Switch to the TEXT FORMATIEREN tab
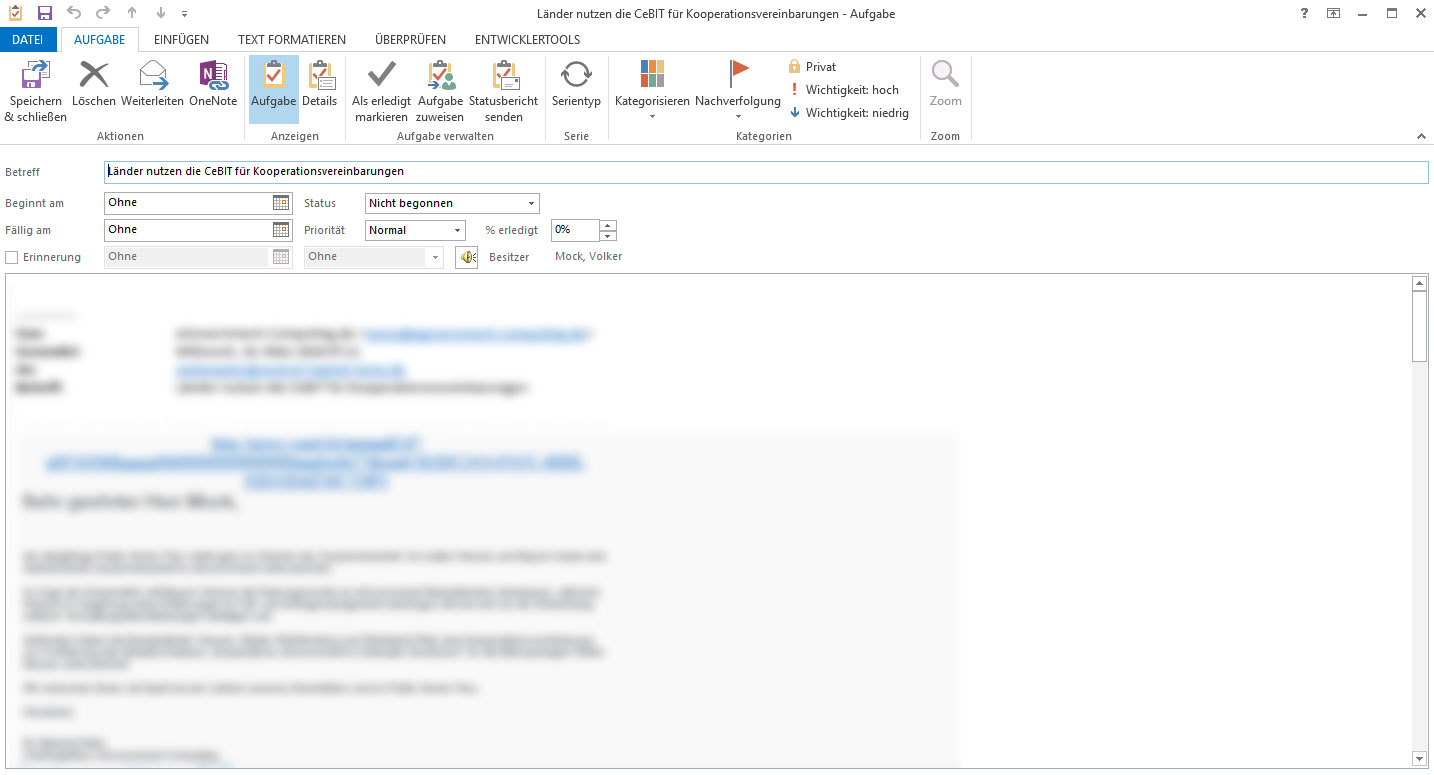 pyautogui.click(x=292, y=39)
